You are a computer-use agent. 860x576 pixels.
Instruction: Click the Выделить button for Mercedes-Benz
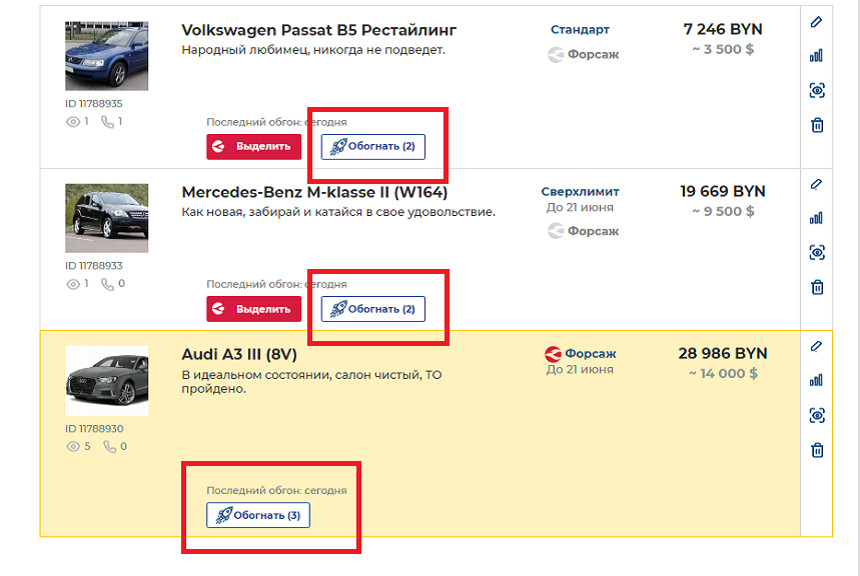(x=254, y=309)
